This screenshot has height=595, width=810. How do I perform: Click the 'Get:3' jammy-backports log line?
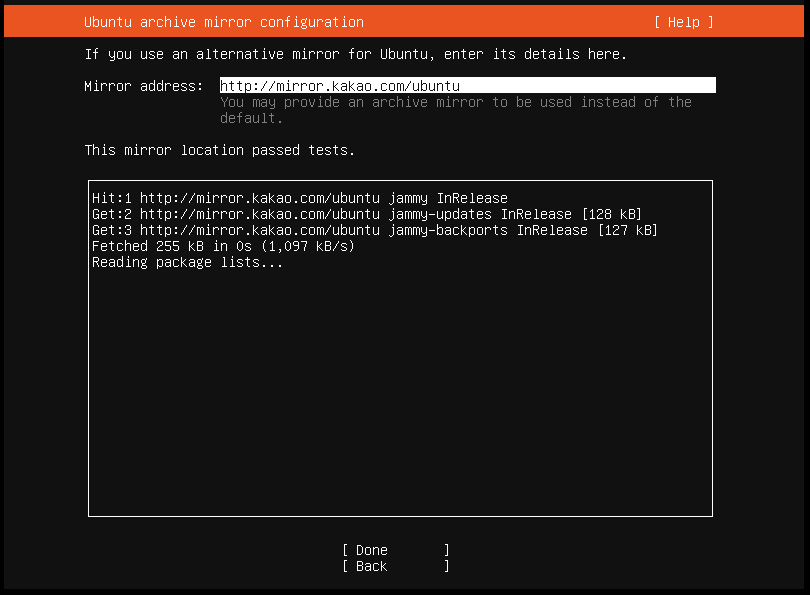(374, 230)
